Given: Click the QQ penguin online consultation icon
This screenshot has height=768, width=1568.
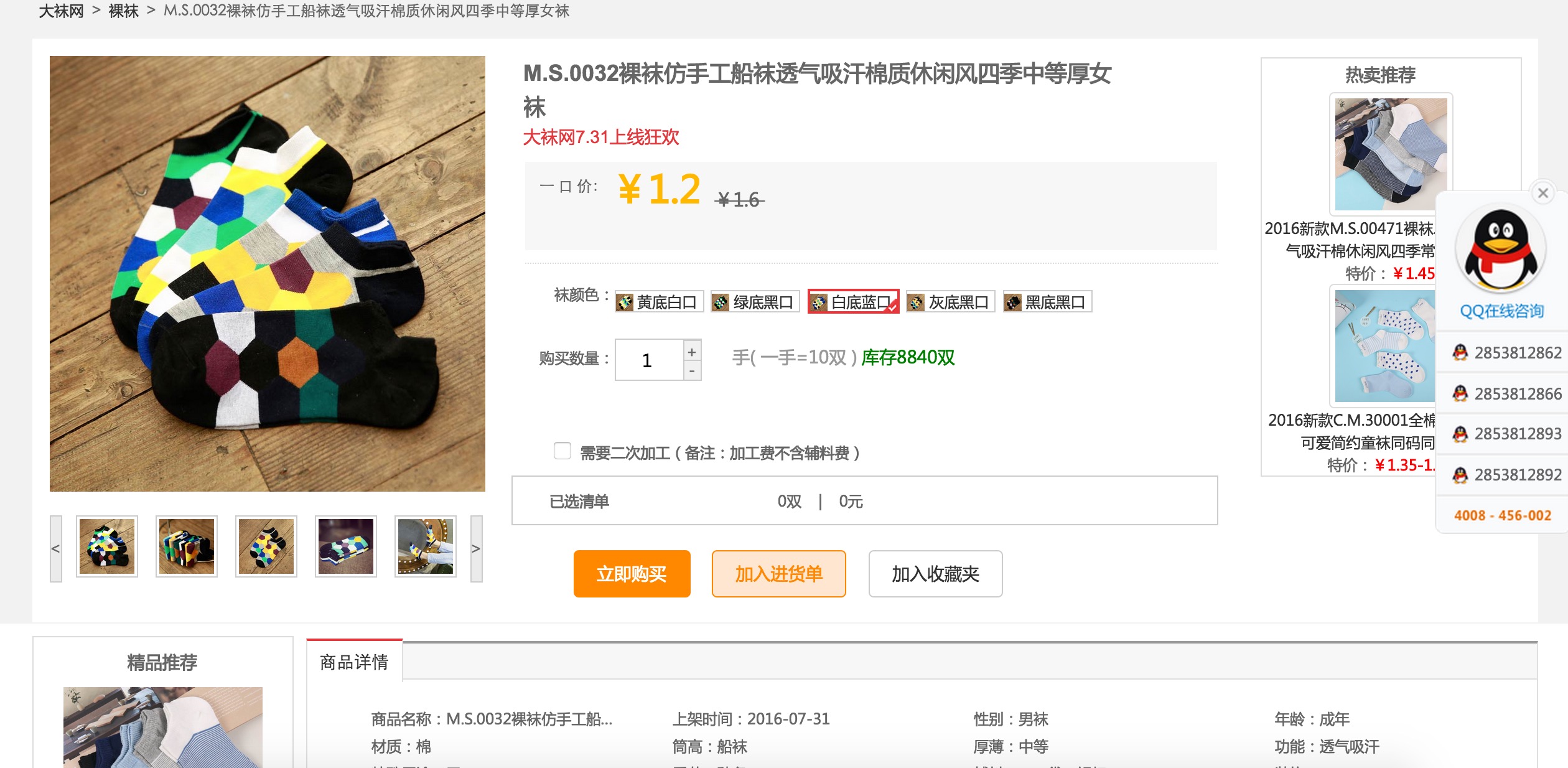Looking at the screenshot, I should (x=1501, y=250).
